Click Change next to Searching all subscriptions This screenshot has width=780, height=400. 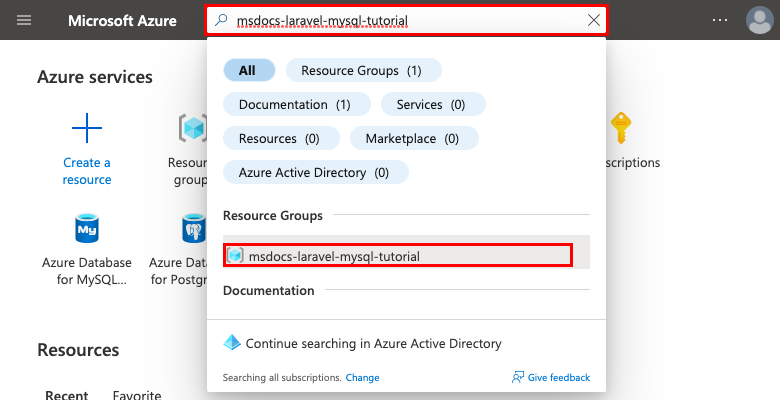coord(363,378)
